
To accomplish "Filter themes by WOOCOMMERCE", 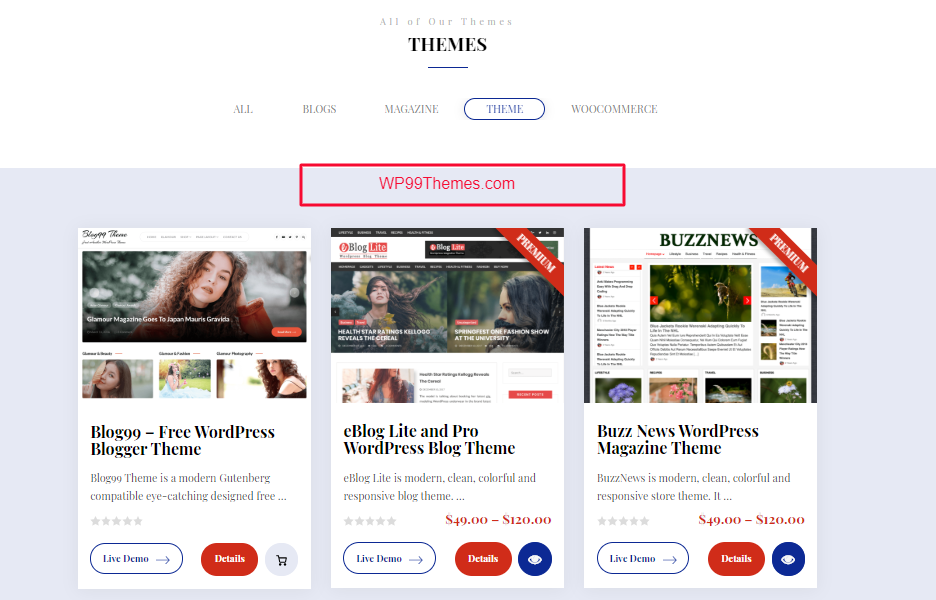I will 614,109.
